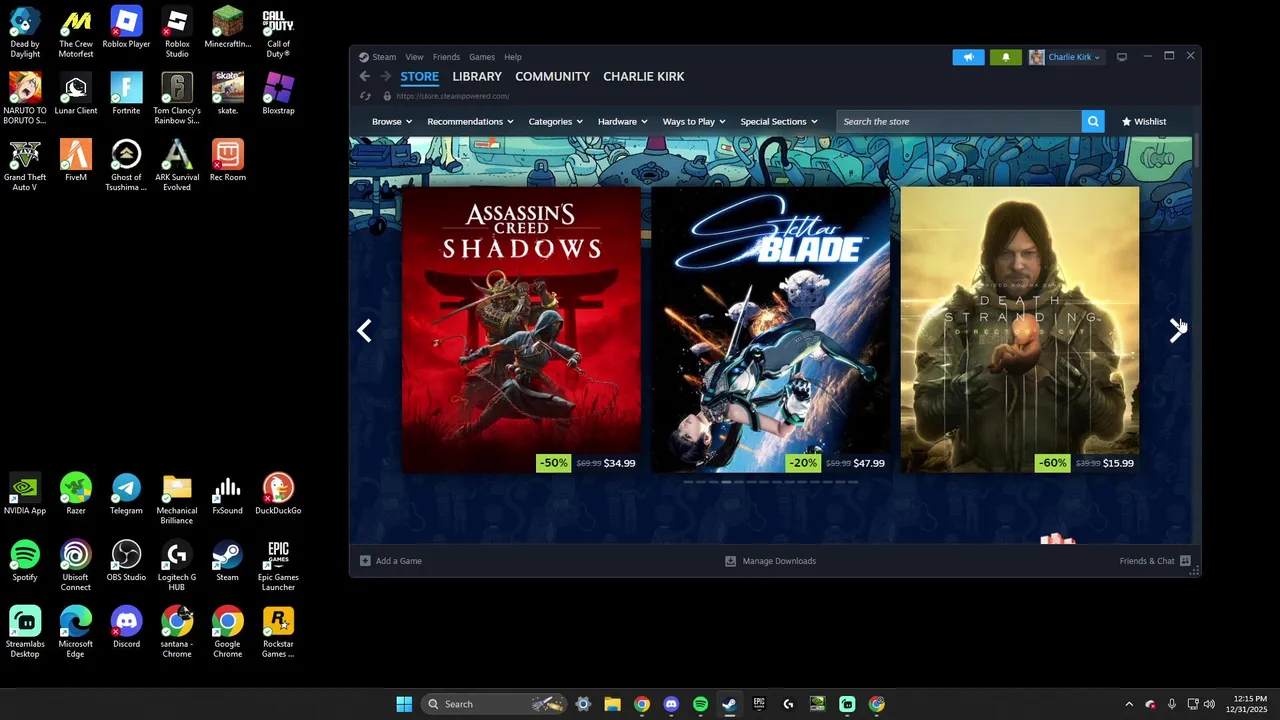The image size is (1280, 720).
Task: Open Spotify from the taskbar
Action: [x=700, y=704]
